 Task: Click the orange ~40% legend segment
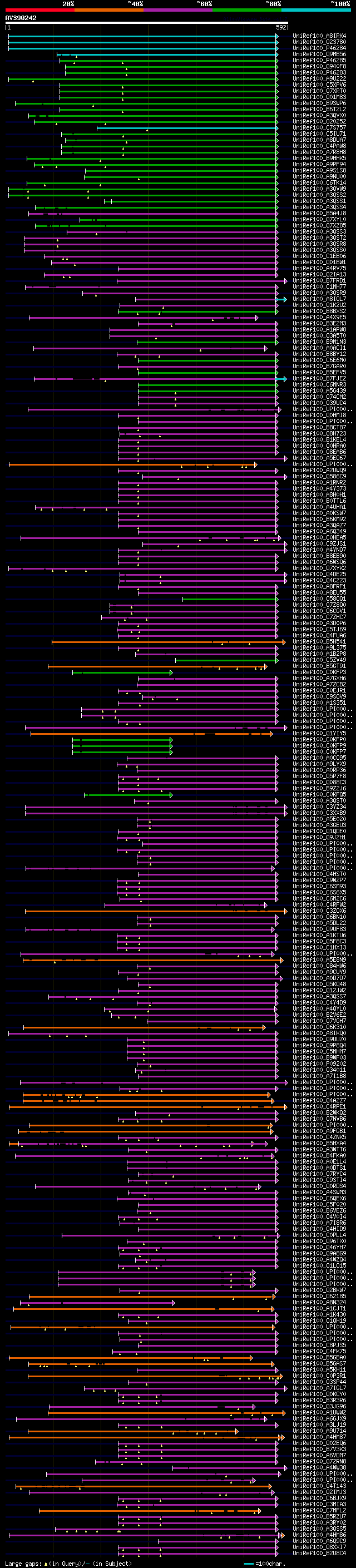coord(109,10)
